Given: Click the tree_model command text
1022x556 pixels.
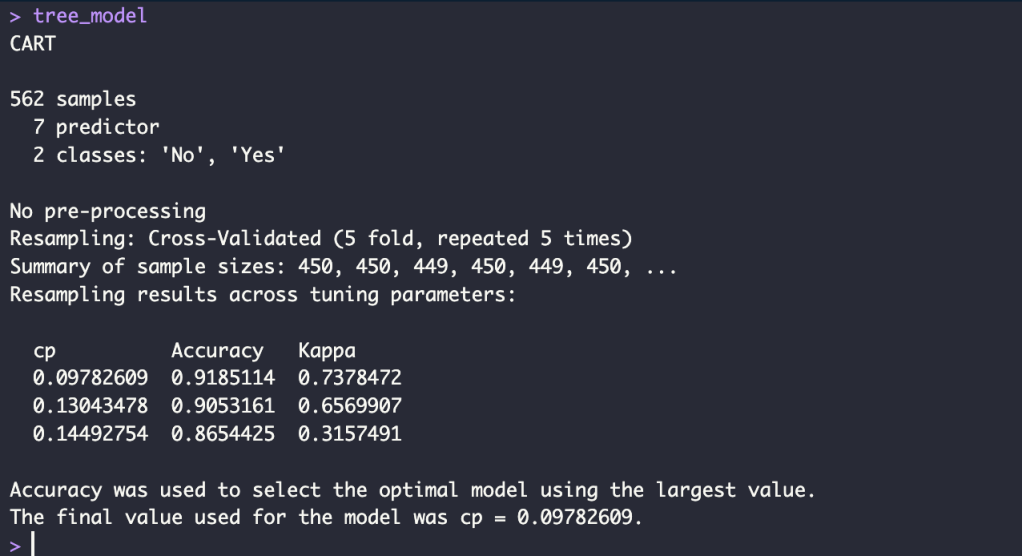Looking at the screenshot, I should [89, 17].
